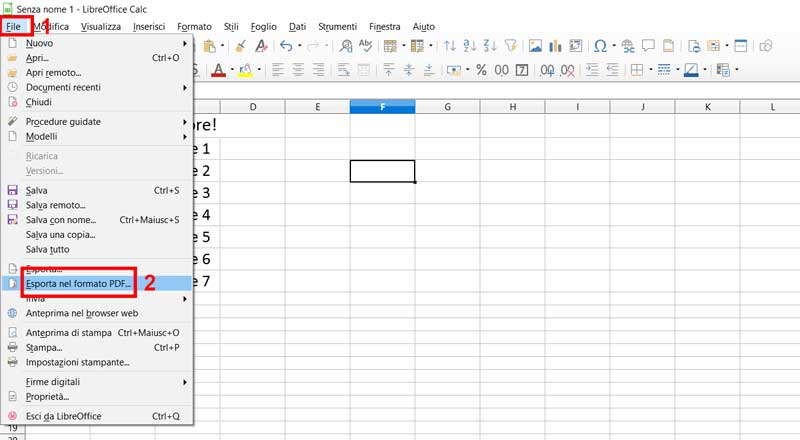Click the Align Bottom icon

(x=429, y=70)
